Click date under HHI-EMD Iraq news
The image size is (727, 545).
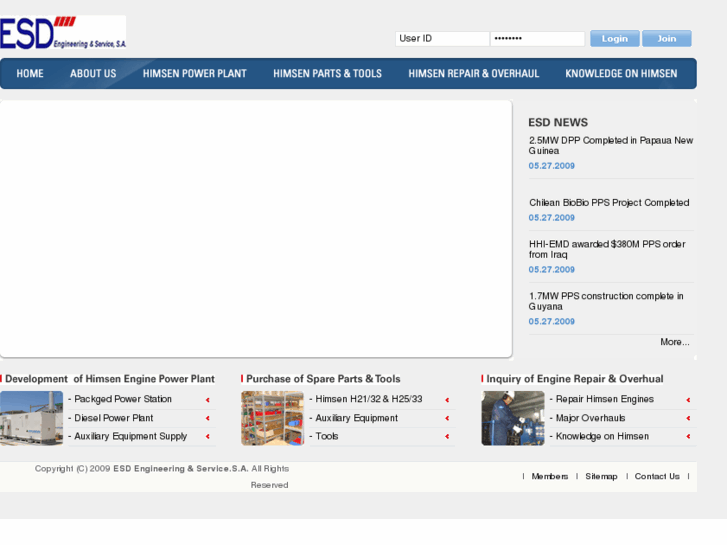[x=552, y=270]
